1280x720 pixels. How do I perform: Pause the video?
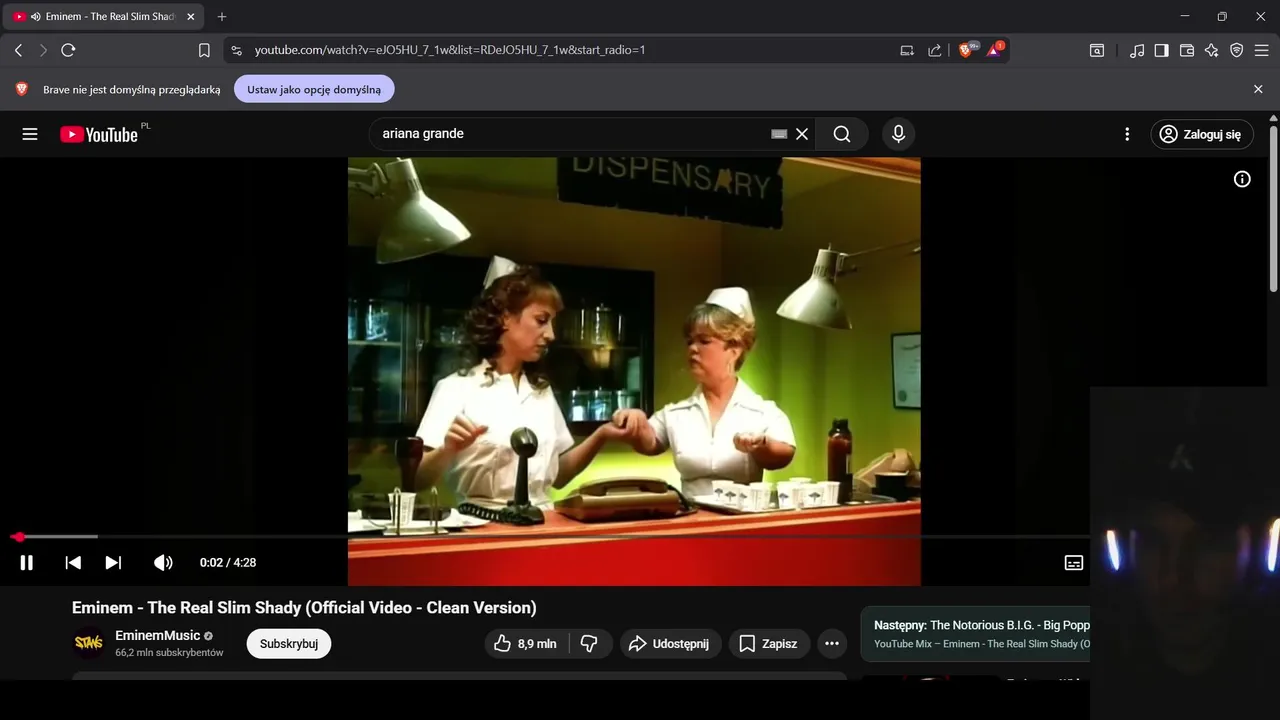(27, 563)
